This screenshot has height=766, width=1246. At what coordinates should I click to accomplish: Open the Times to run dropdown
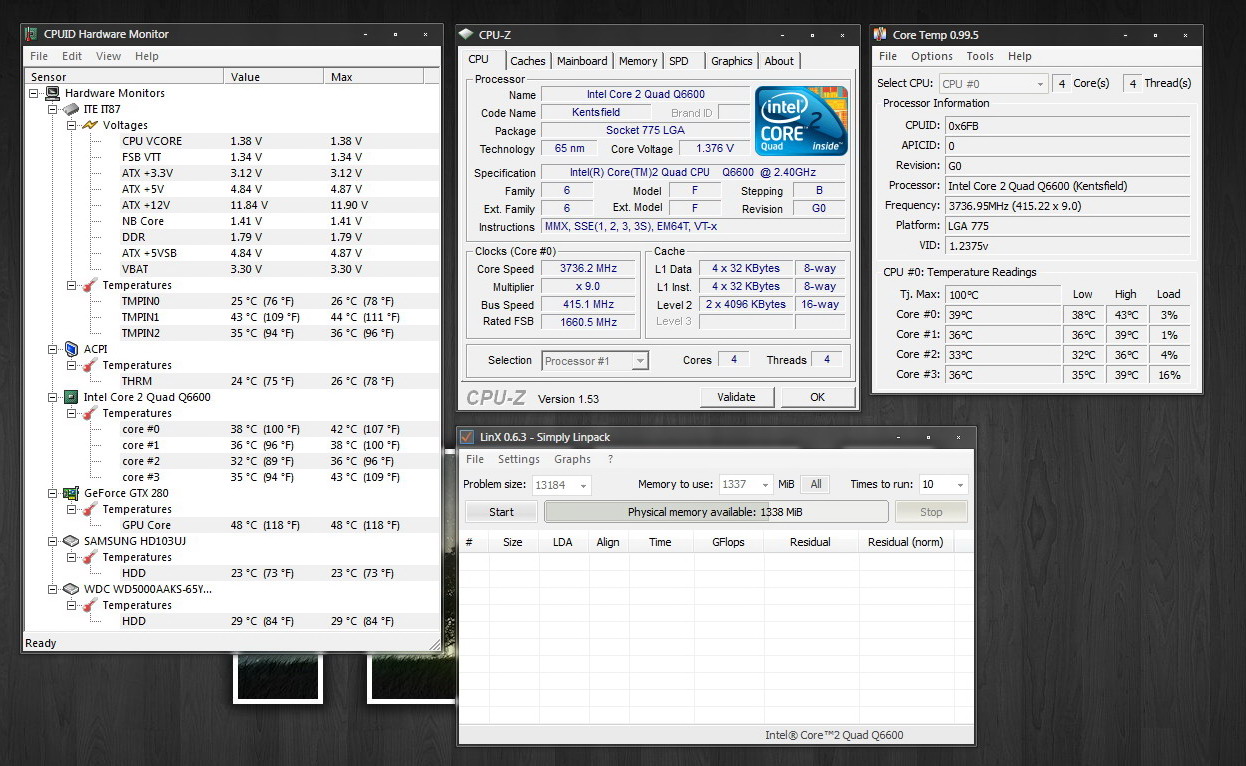[x=960, y=485]
